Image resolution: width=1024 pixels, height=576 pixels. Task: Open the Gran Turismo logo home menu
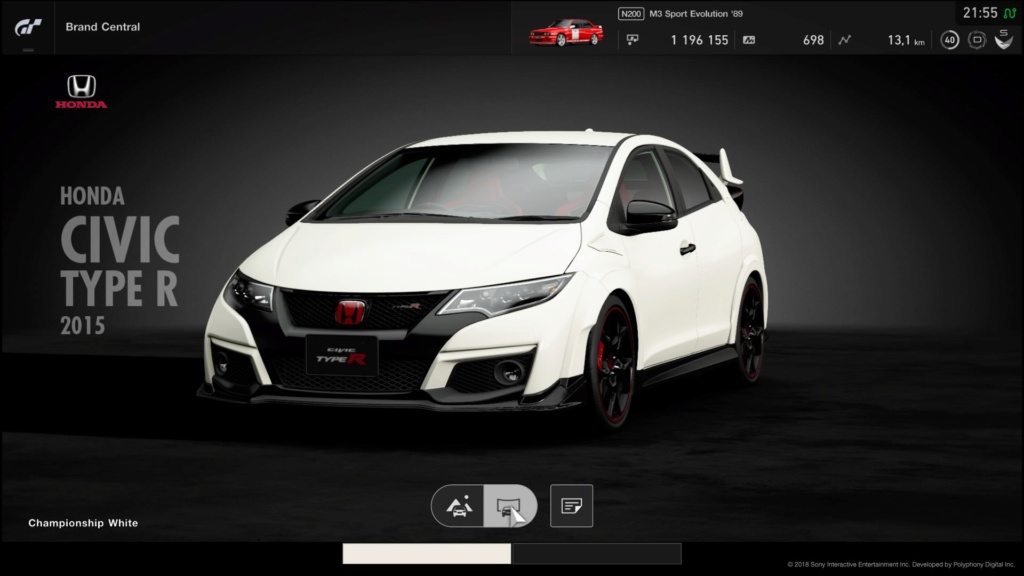28,27
